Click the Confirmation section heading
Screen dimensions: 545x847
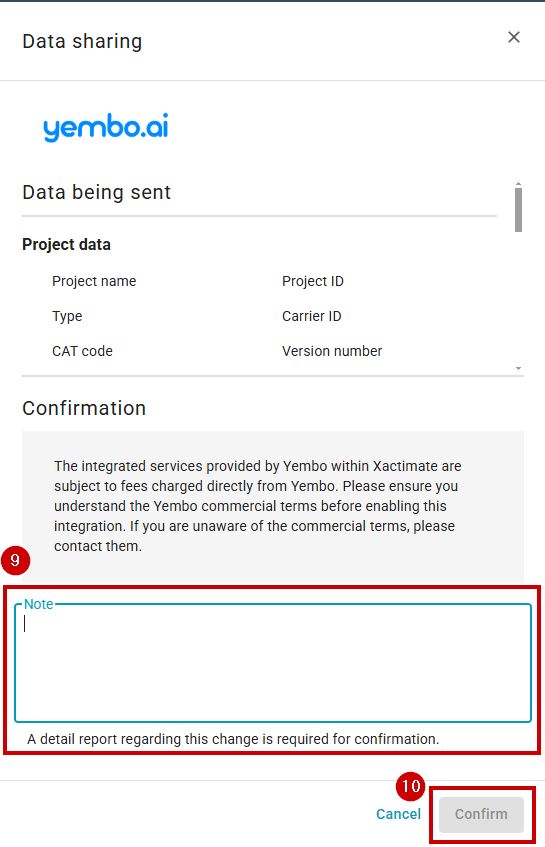pyautogui.click(x=84, y=408)
